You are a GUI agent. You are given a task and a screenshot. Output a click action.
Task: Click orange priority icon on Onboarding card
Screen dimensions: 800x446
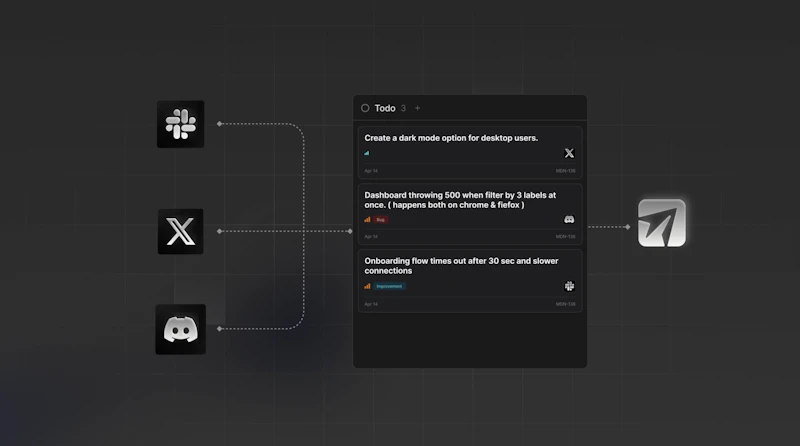tap(367, 286)
